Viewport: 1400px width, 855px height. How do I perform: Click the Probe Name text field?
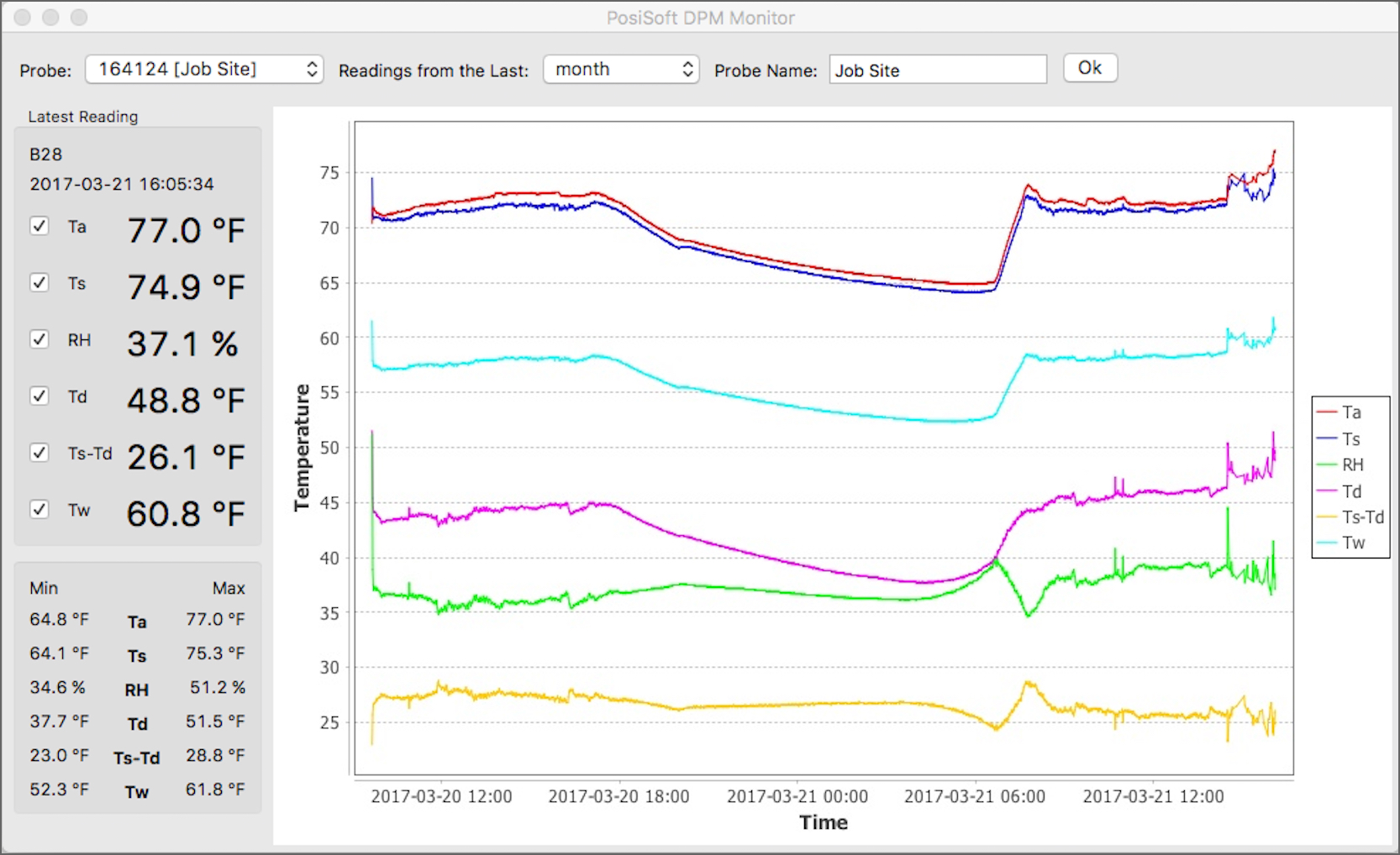(937, 70)
